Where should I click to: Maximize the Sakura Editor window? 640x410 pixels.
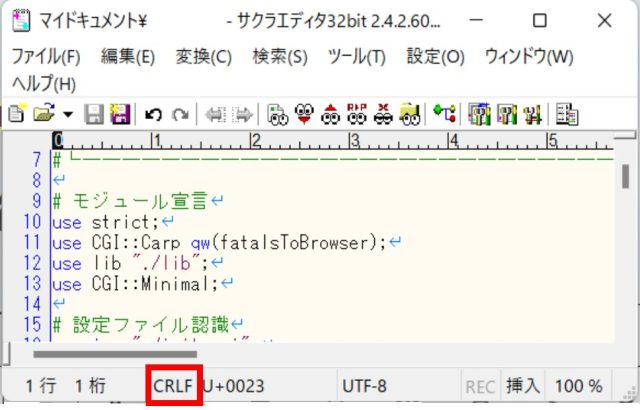tap(540, 20)
